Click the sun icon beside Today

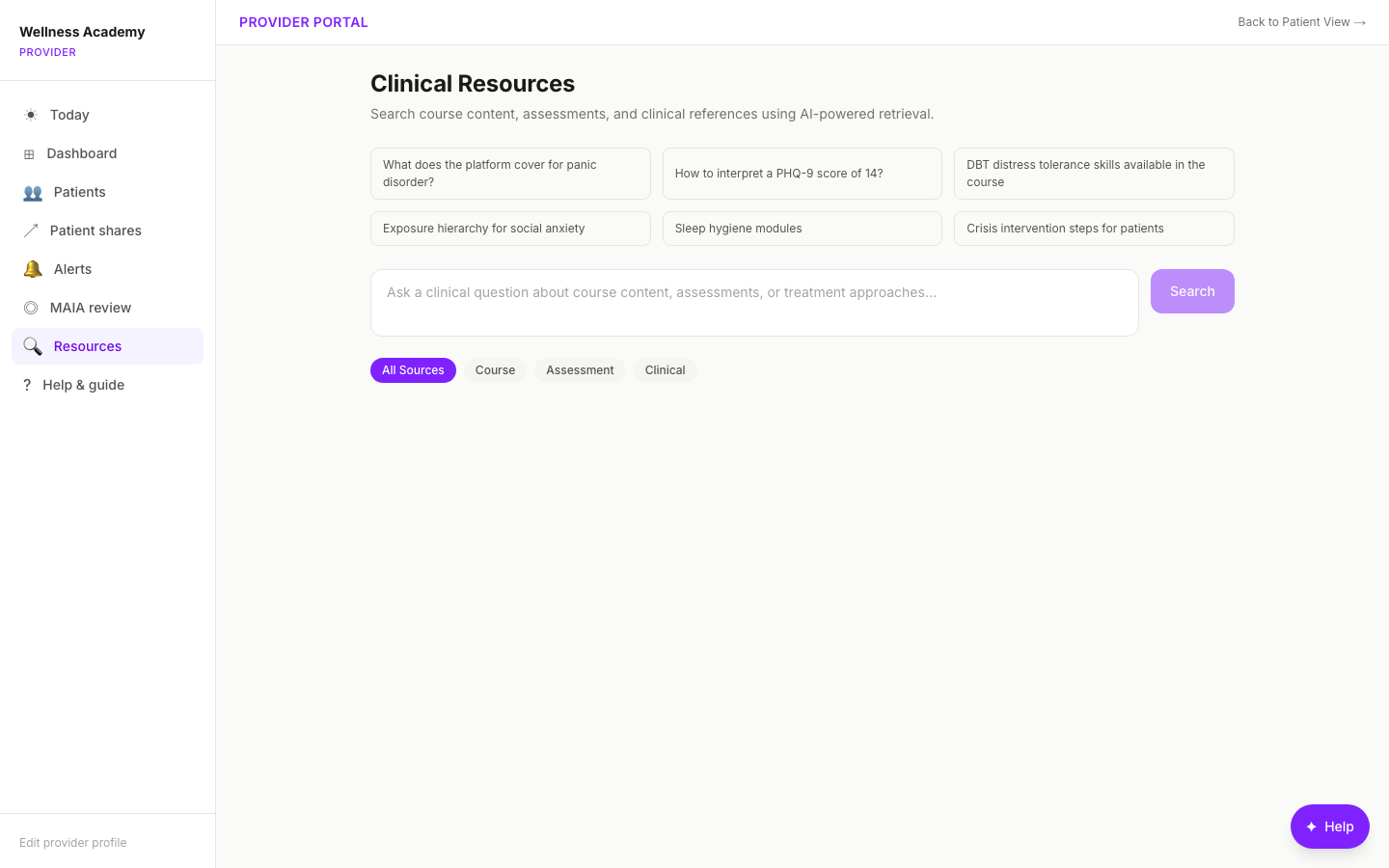point(31,115)
